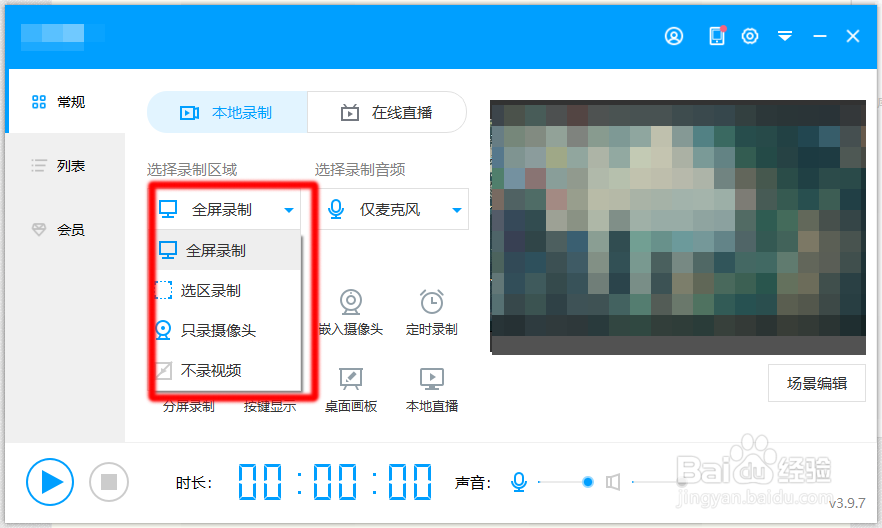Image resolution: width=882 pixels, height=528 pixels.
Task: Click the 定时录制 alarm clock icon
Action: pyautogui.click(x=432, y=302)
